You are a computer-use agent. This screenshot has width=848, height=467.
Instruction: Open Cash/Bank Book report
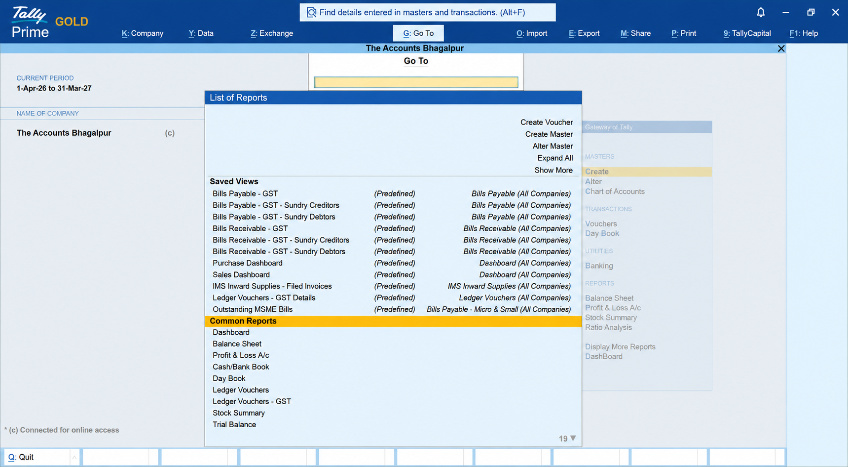[241, 367]
